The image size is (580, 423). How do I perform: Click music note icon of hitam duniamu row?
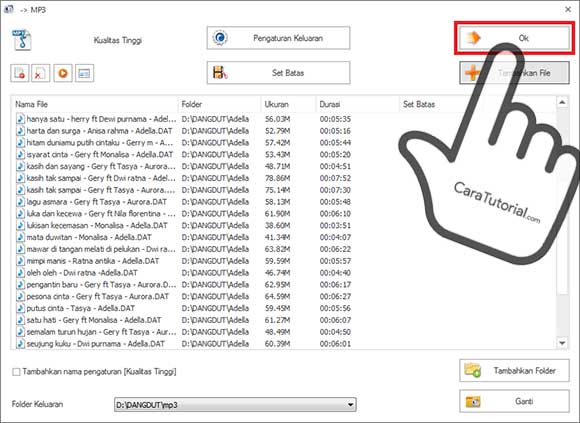pos(21,143)
